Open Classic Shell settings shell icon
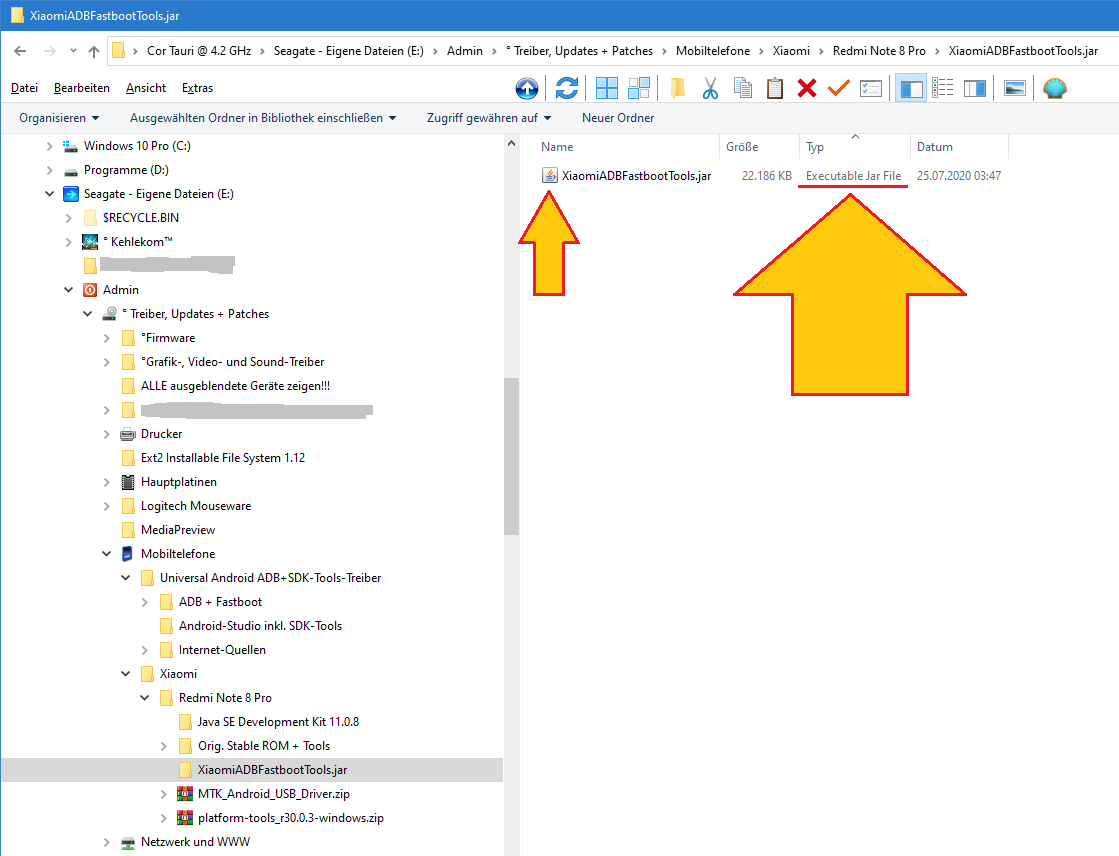1119x856 pixels. (1054, 89)
